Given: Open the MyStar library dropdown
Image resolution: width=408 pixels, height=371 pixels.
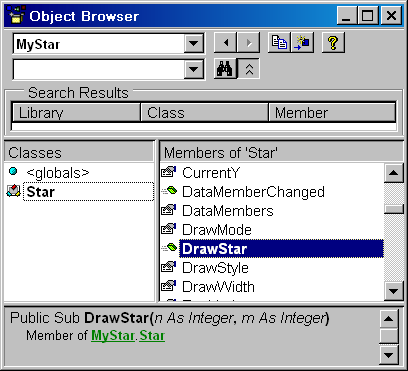Looking at the screenshot, I should tap(194, 43).
